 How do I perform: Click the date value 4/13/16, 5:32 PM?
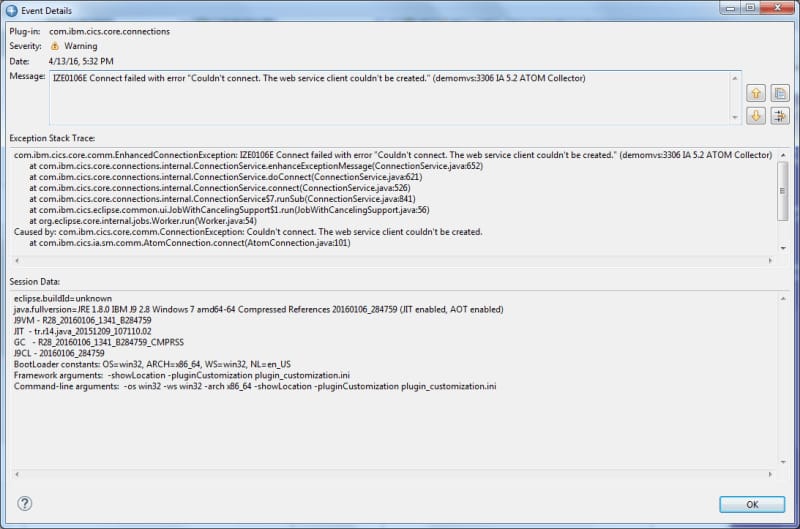[x=81, y=61]
